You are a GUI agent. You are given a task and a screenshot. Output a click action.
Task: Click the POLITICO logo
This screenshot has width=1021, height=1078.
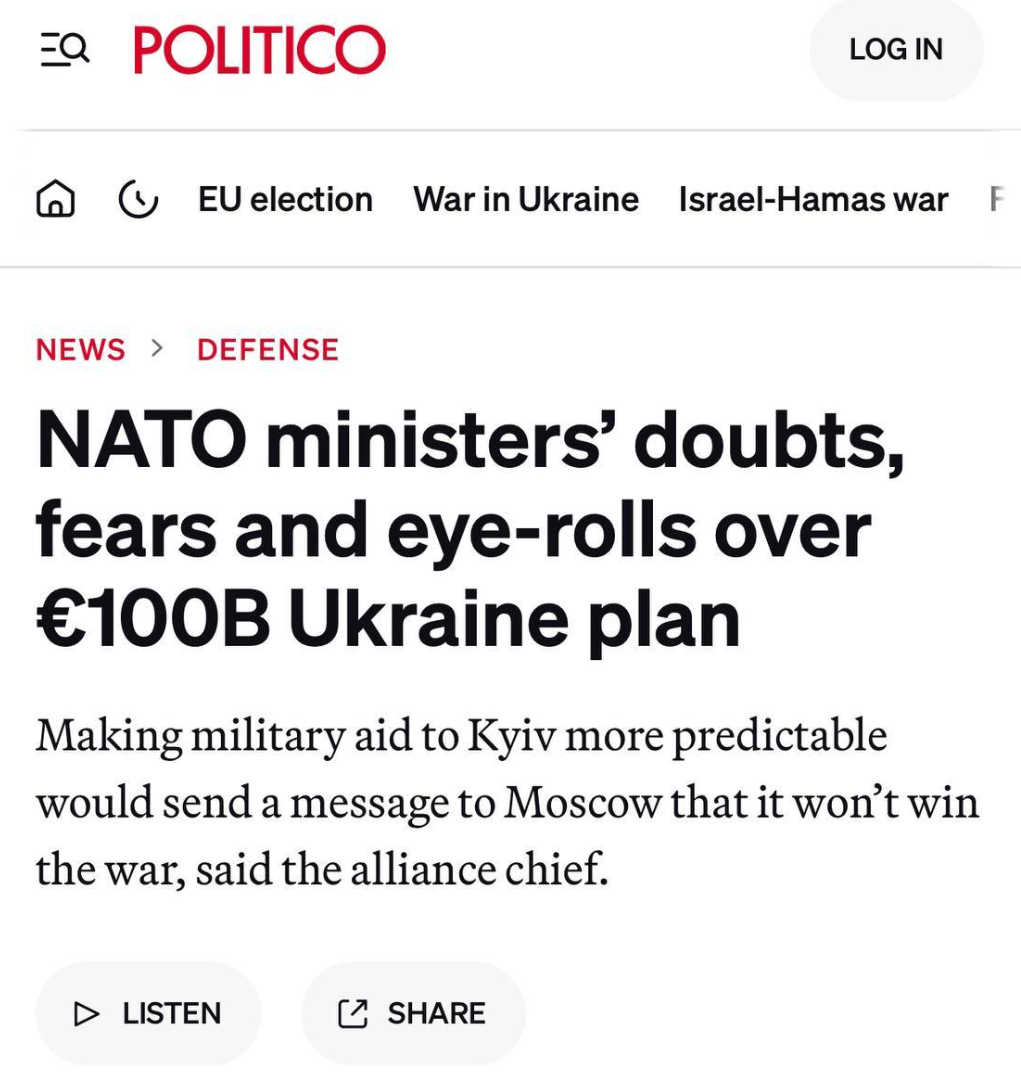click(259, 49)
